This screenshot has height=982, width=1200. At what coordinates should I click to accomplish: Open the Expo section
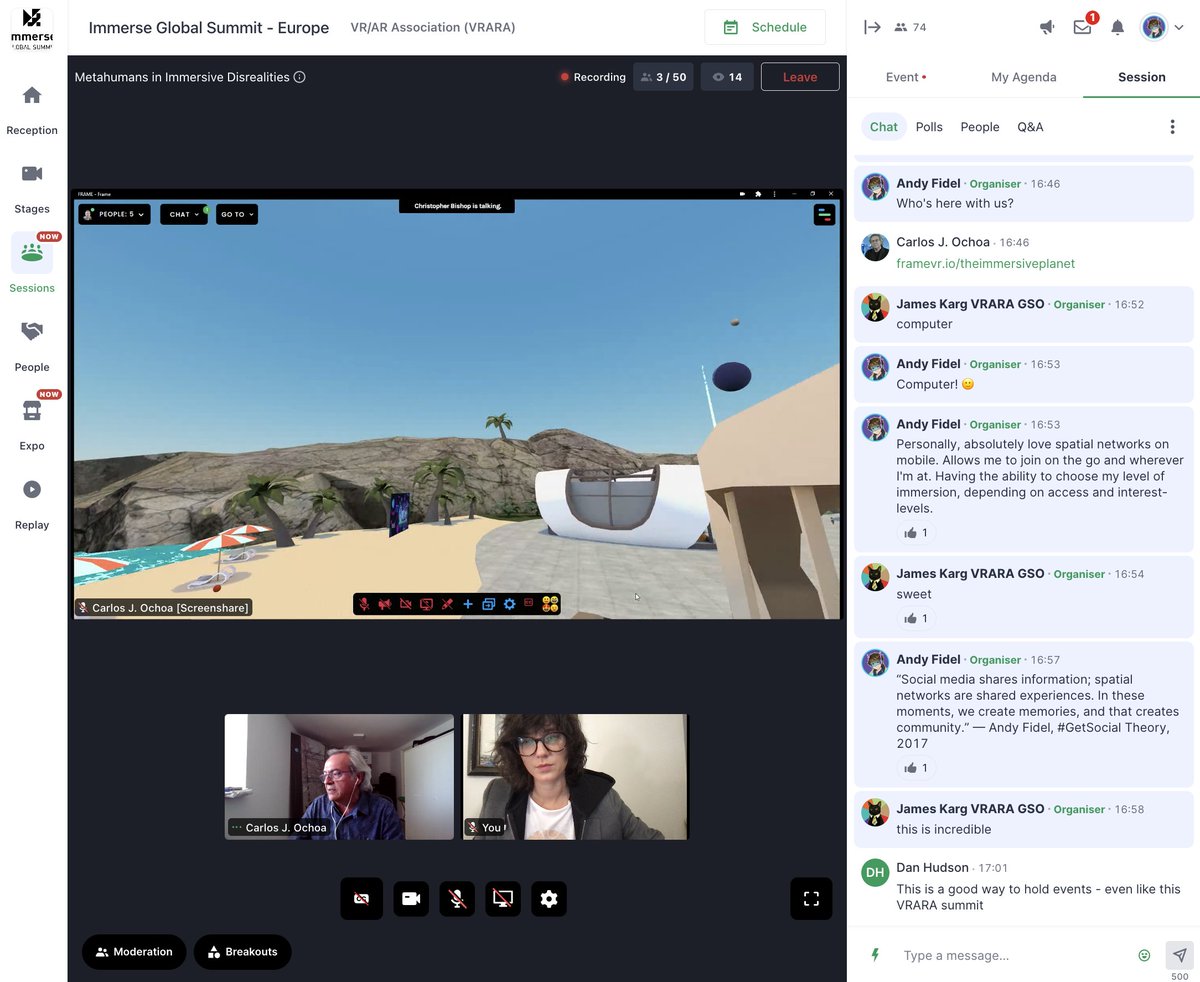click(x=32, y=425)
